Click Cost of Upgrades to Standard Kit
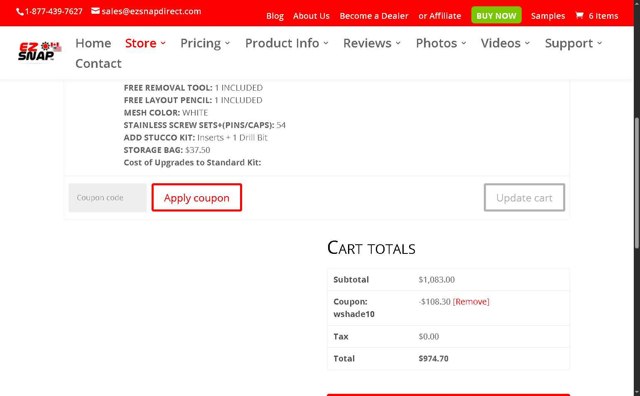This screenshot has width=640, height=396. click(x=192, y=162)
